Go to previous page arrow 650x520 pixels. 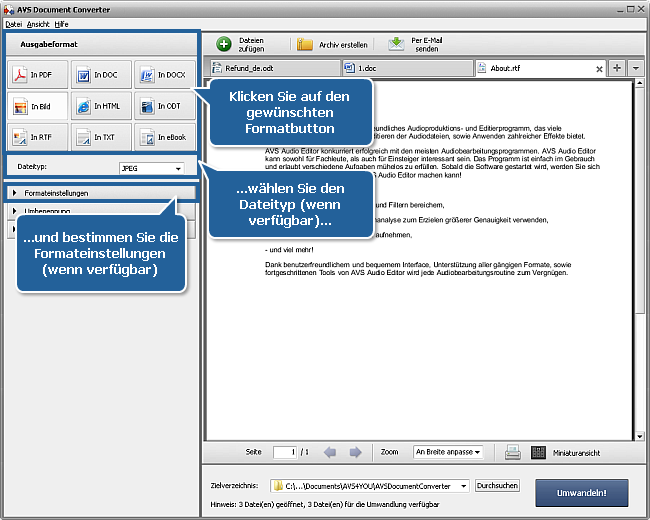pyautogui.click(x=330, y=452)
